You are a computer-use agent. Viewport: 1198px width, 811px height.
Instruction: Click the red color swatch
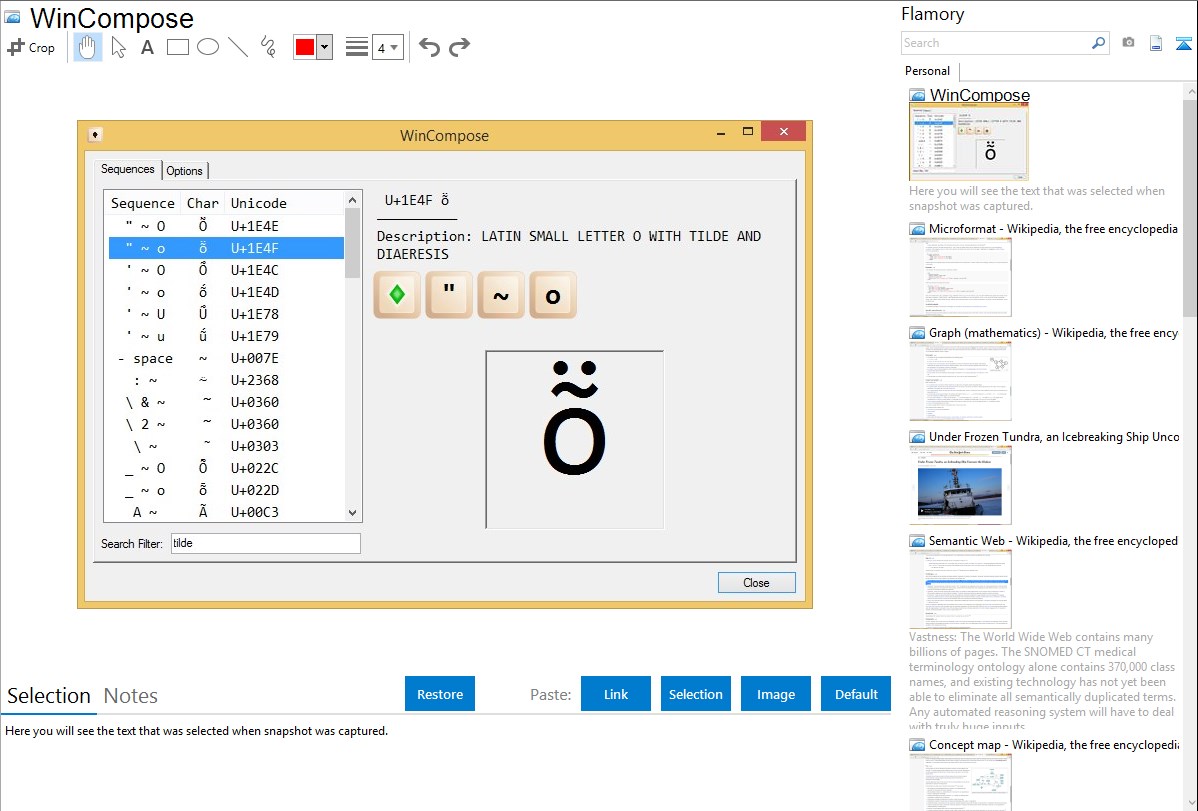[x=305, y=47]
